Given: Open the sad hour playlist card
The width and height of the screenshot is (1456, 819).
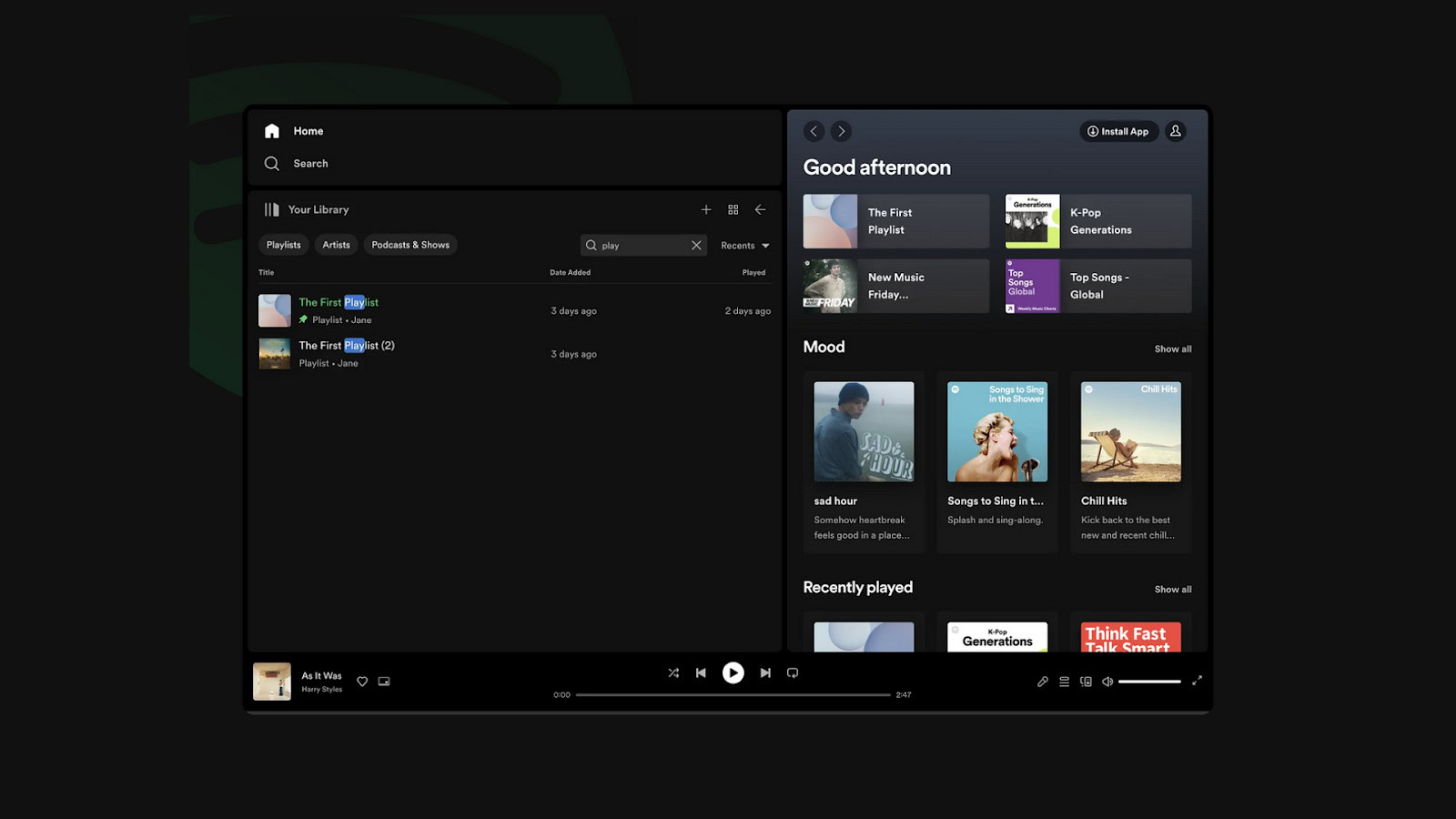Looking at the screenshot, I should coord(864,461).
